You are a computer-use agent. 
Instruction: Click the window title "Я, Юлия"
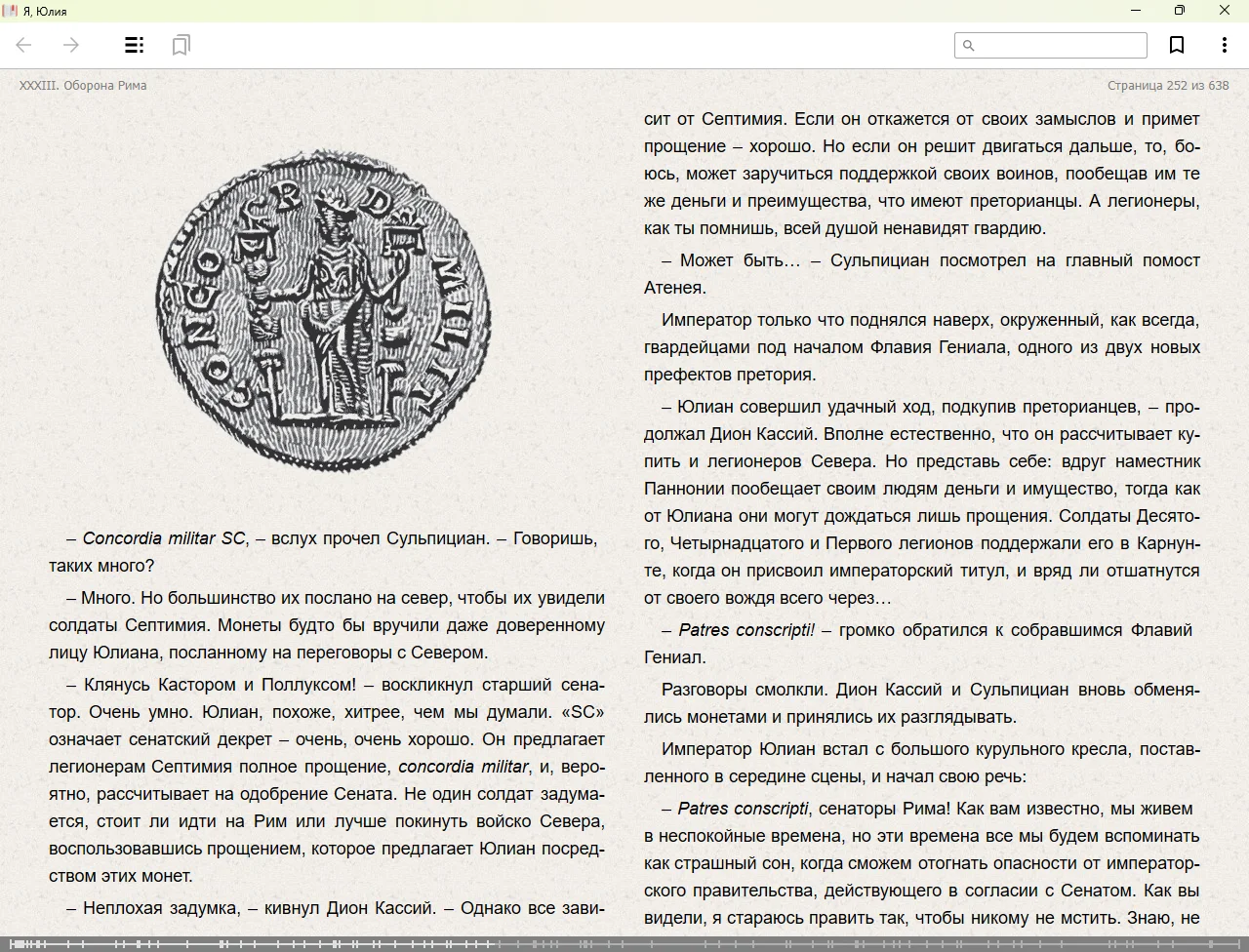tap(45, 11)
